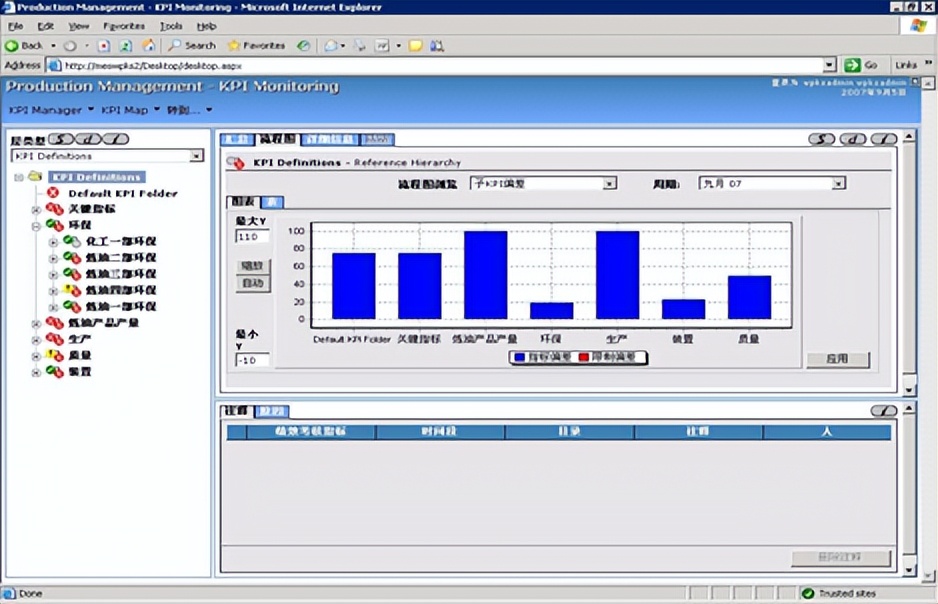Open the KPI Manager dropdown menu

click(51, 110)
